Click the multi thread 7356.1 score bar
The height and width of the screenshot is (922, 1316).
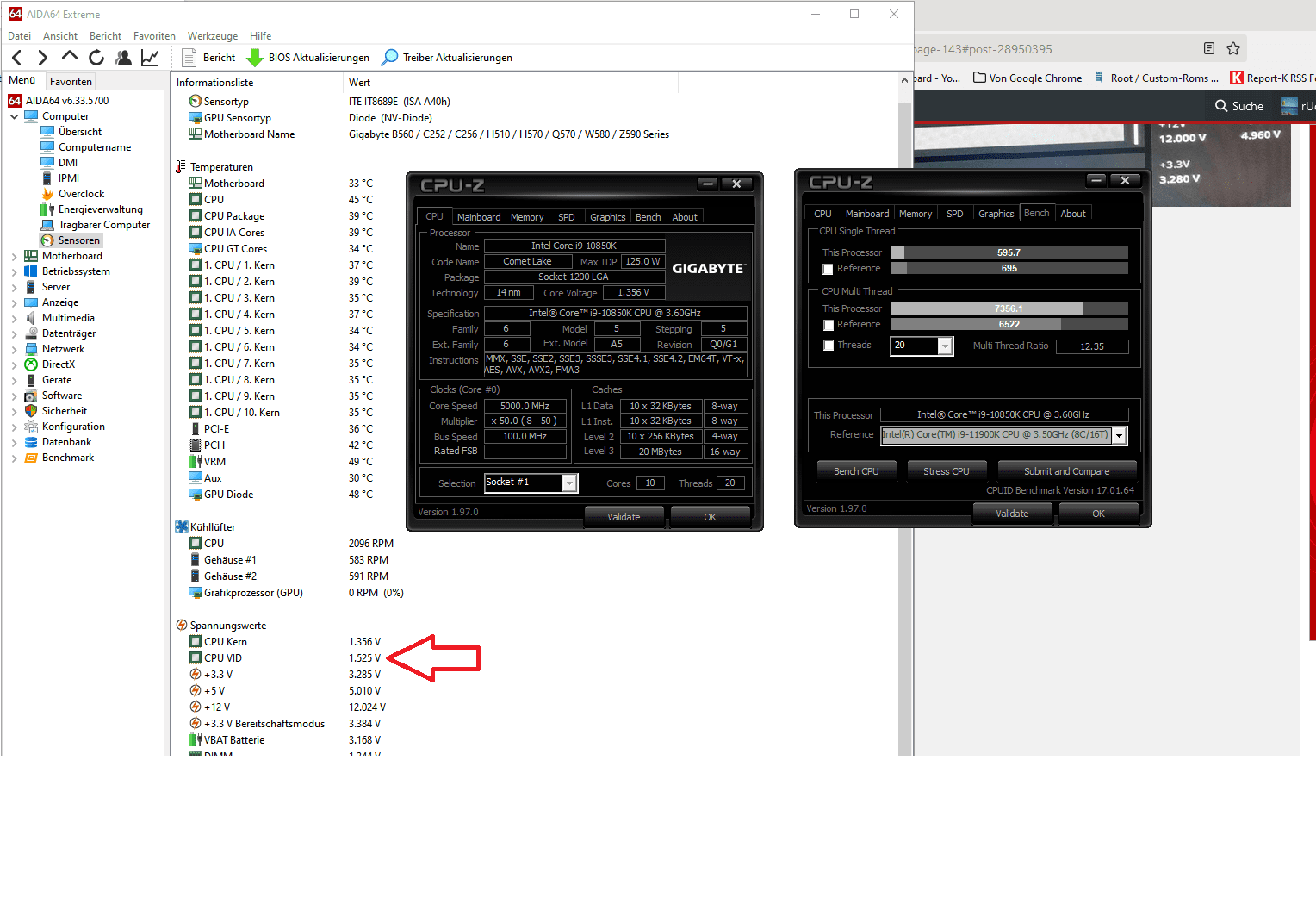coord(1009,308)
